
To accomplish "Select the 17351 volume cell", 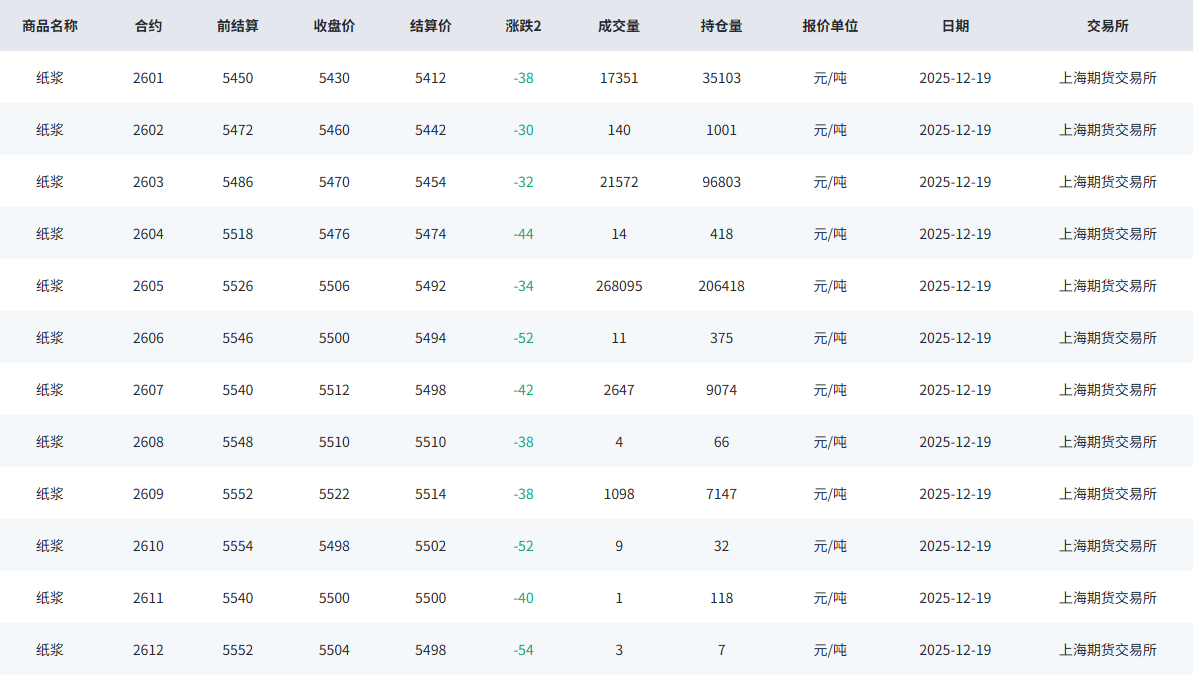I will (x=619, y=78).
